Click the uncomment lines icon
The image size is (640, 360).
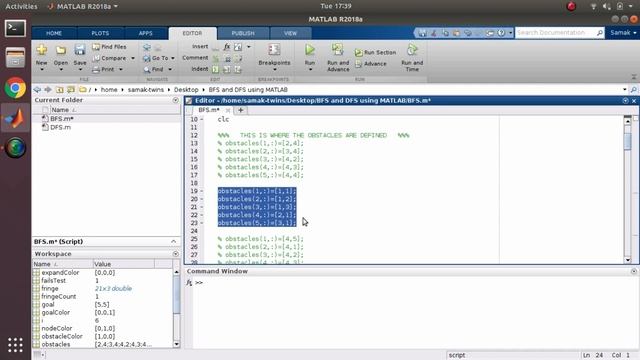(x=227, y=59)
